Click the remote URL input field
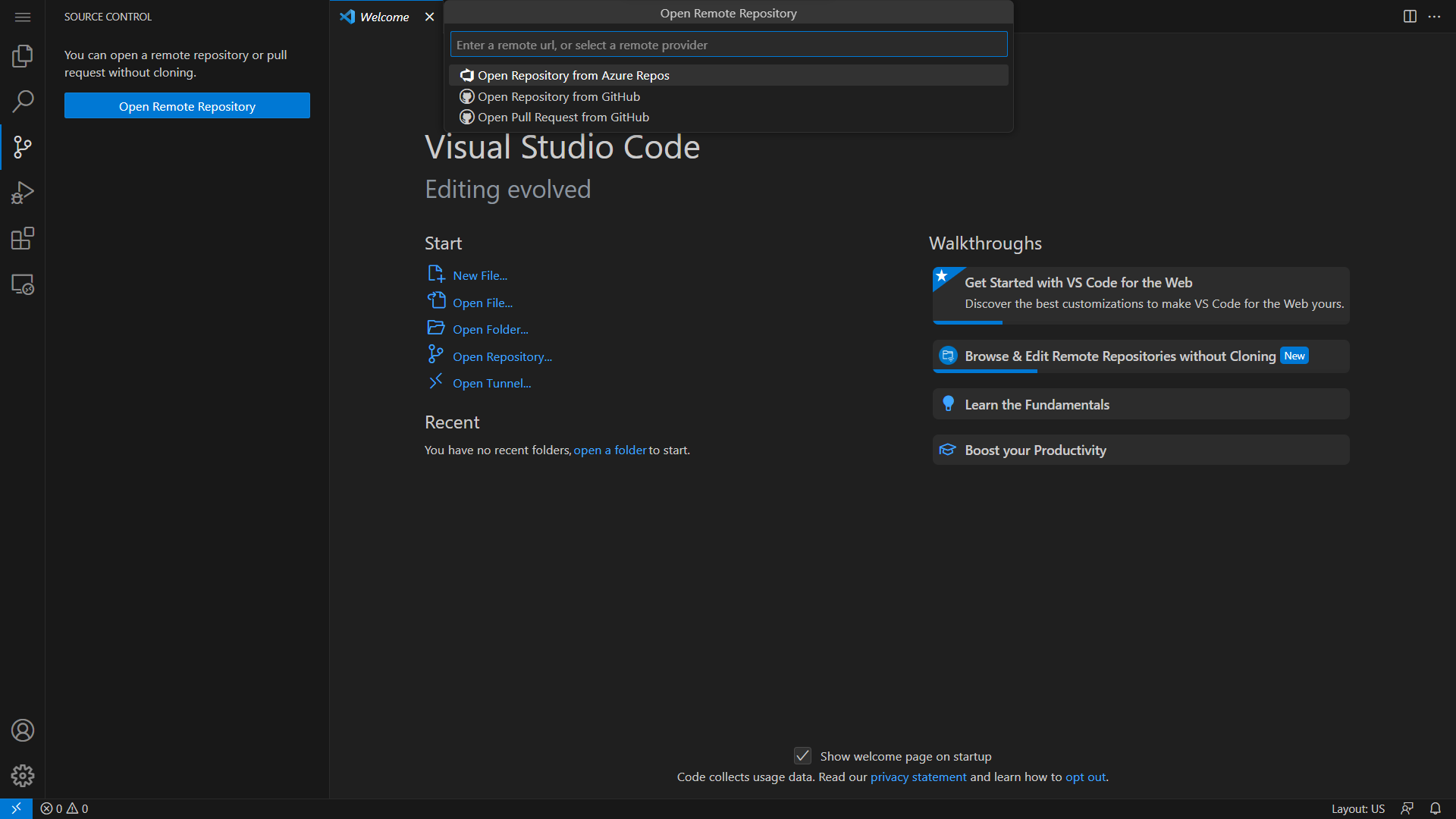Viewport: 1456px width, 819px height. point(728,44)
